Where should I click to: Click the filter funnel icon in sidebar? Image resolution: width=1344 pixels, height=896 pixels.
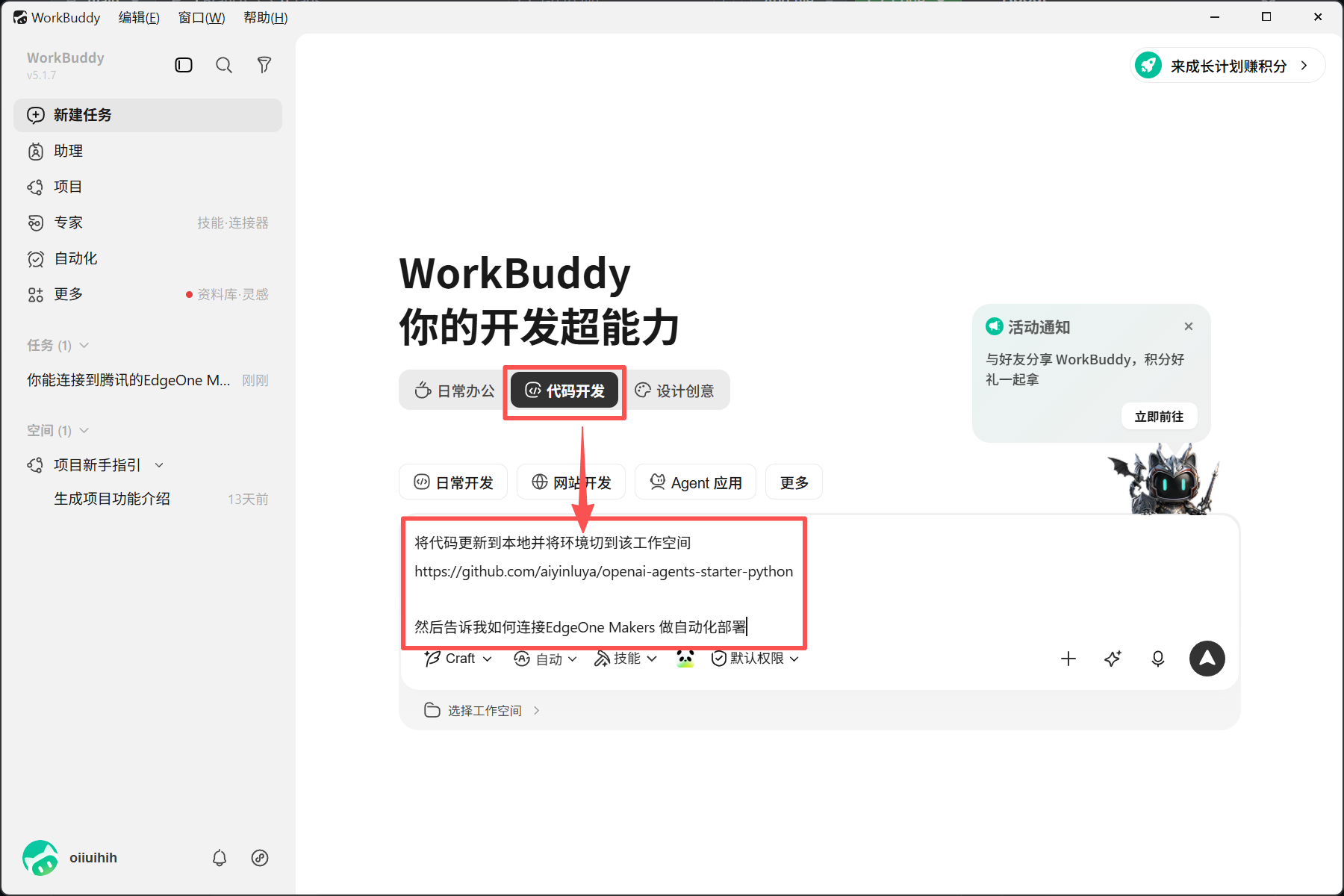click(x=264, y=65)
